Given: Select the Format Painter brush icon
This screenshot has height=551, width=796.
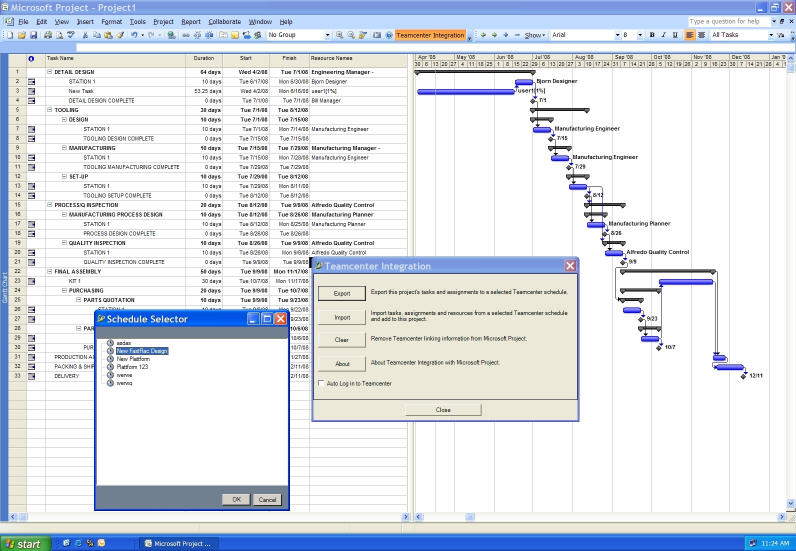Looking at the screenshot, I should tap(120, 35).
